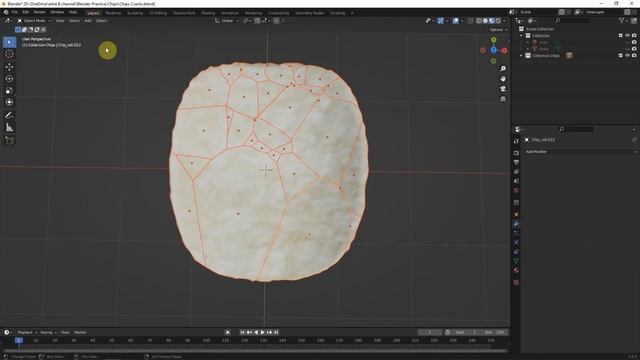Viewport: 640px width, 360px height.
Task: Click the viewport pan hand icon
Action: (503, 79)
